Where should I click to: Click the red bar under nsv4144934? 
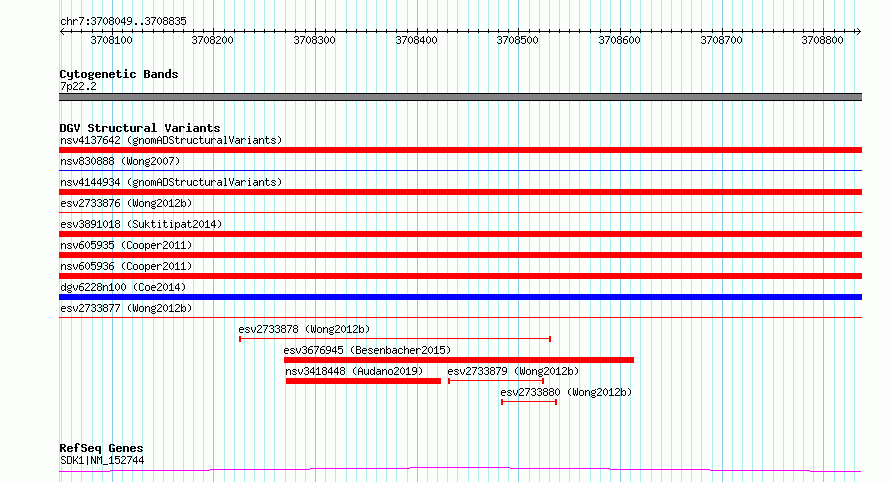pyautogui.click(x=460, y=192)
